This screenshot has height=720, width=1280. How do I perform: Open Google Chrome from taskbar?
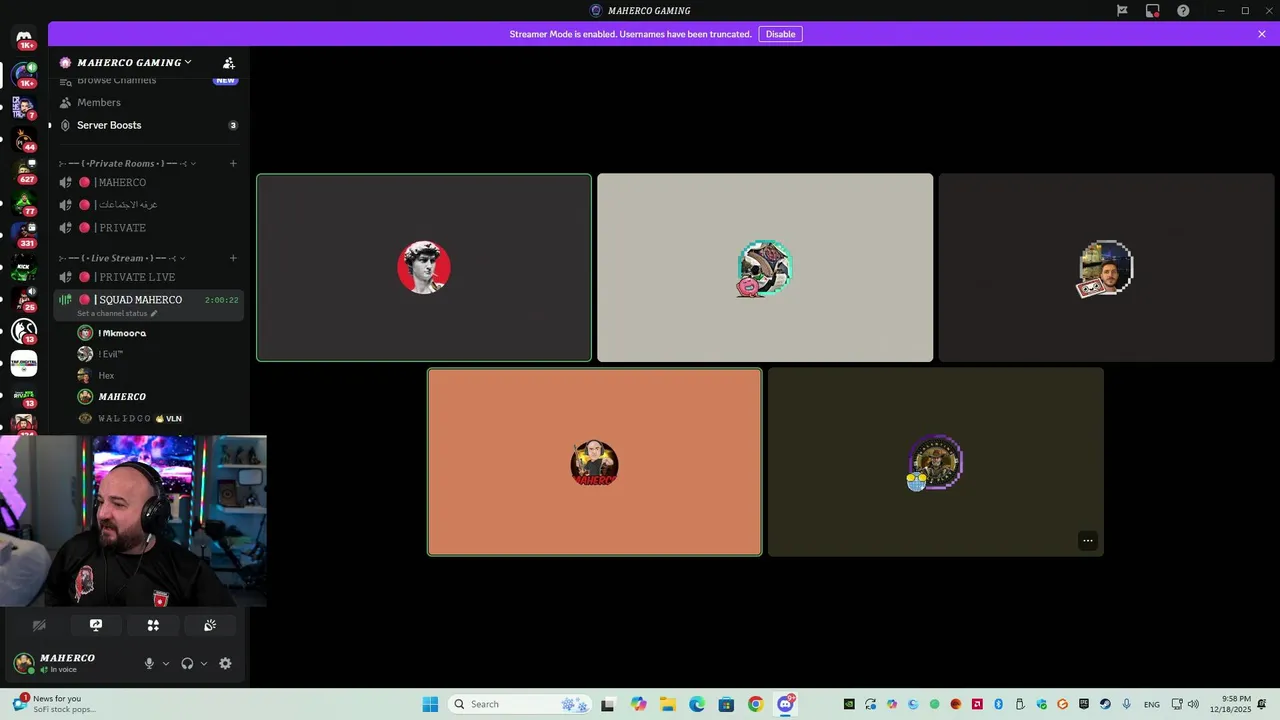click(x=756, y=704)
